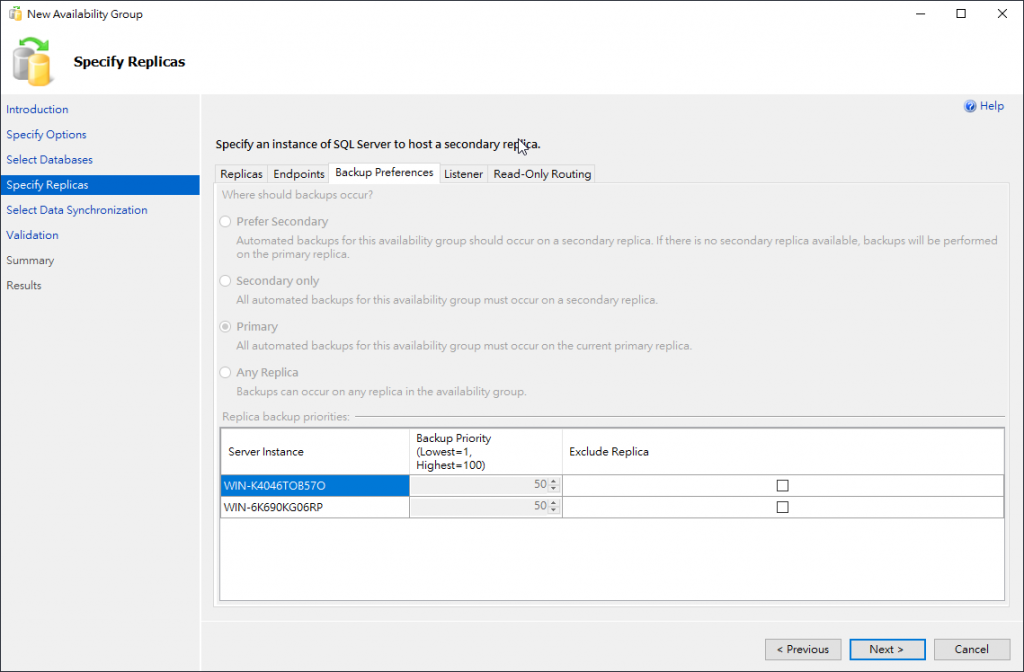Go back with the Previous button
The width and height of the screenshot is (1024, 672).
pos(802,649)
